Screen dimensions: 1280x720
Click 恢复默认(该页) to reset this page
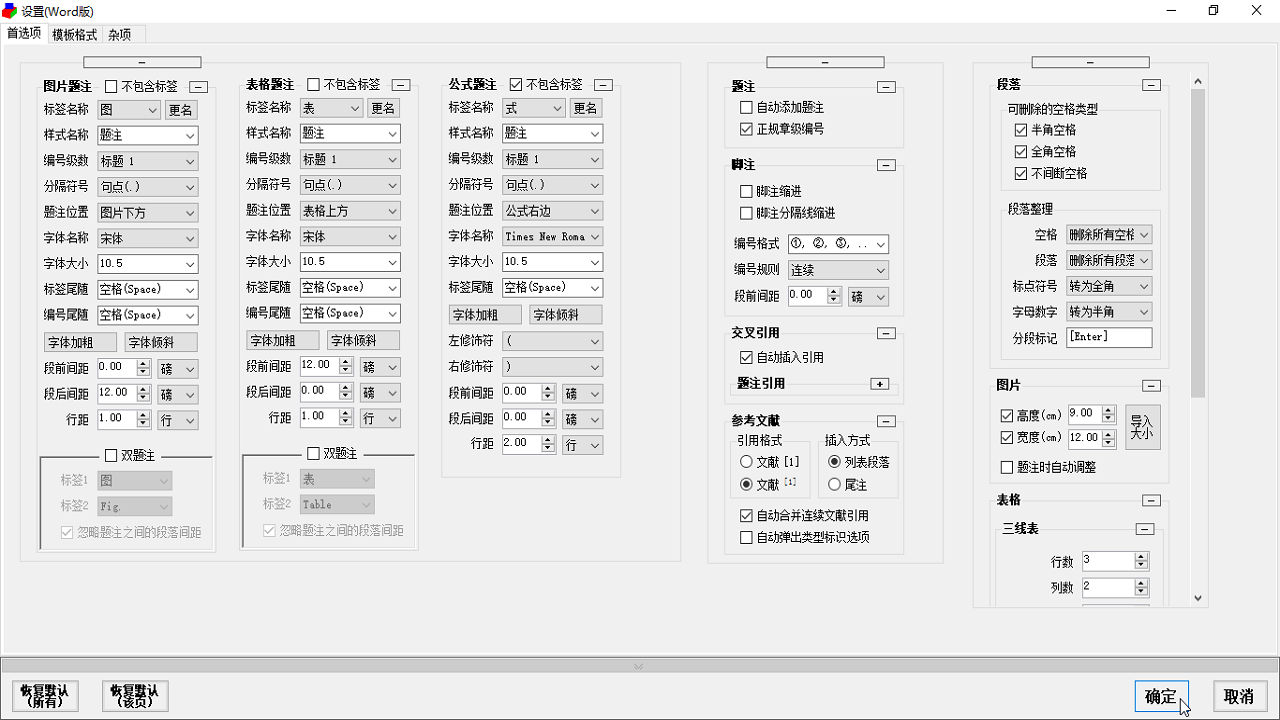pos(134,697)
